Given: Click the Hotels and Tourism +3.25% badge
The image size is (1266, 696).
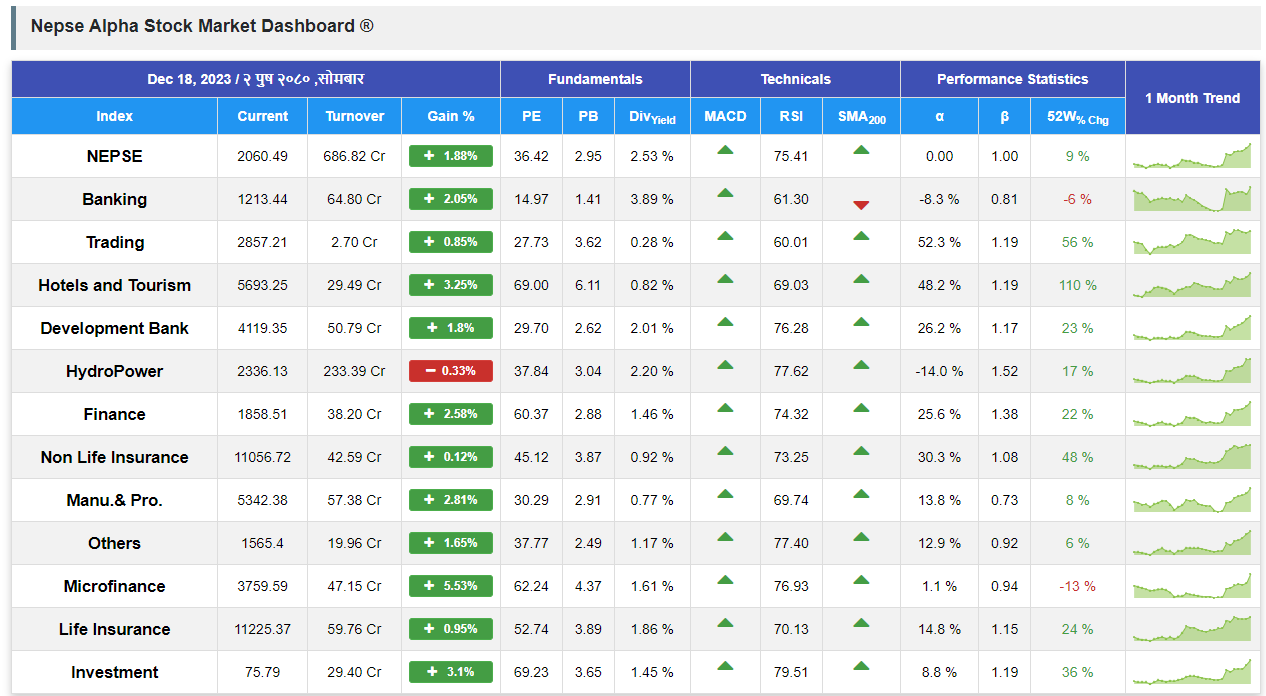Looking at the screenshot, I should pos(451,285).
